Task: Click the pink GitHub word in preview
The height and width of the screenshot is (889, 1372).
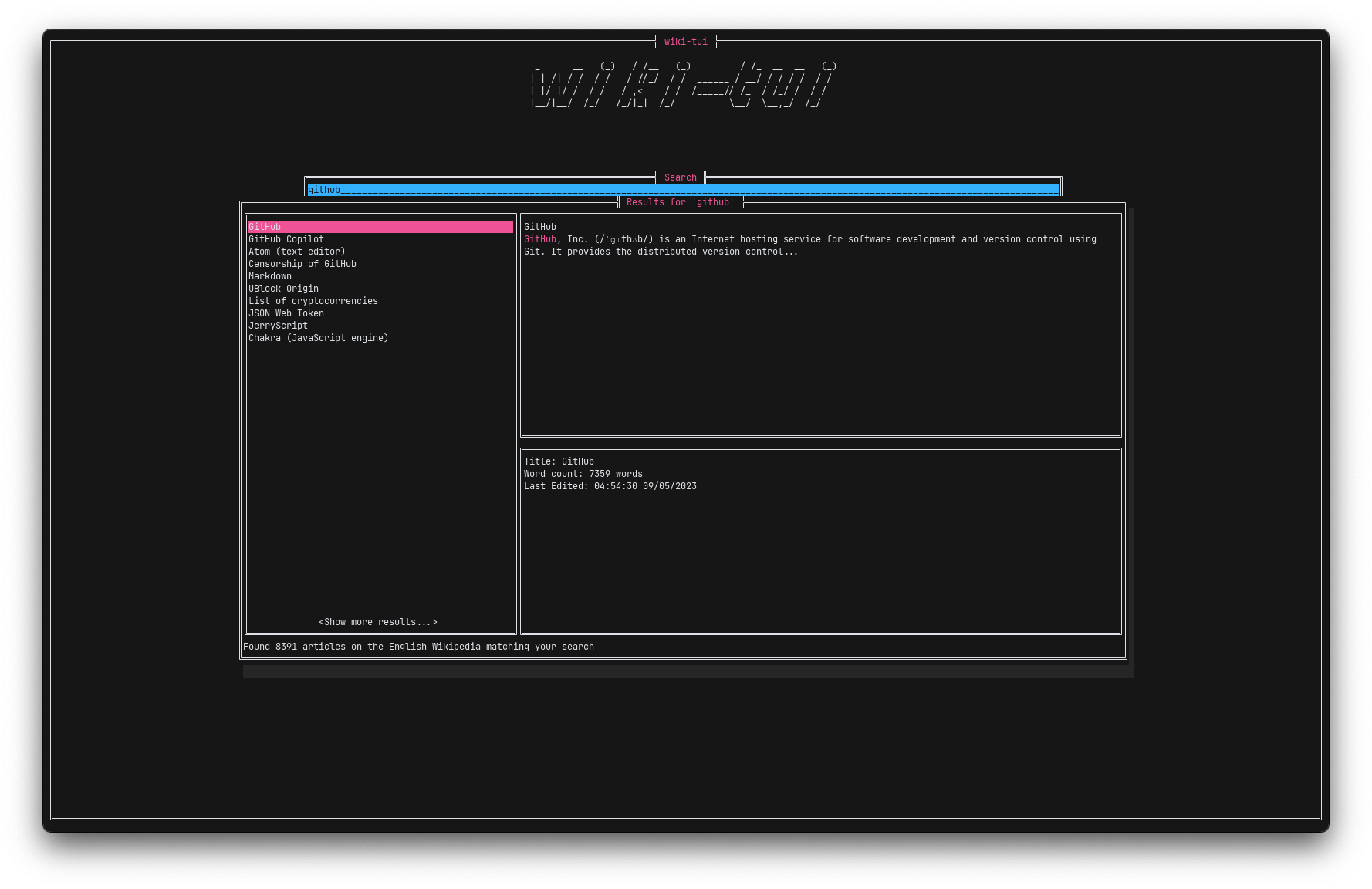Action: pos(540,239)
